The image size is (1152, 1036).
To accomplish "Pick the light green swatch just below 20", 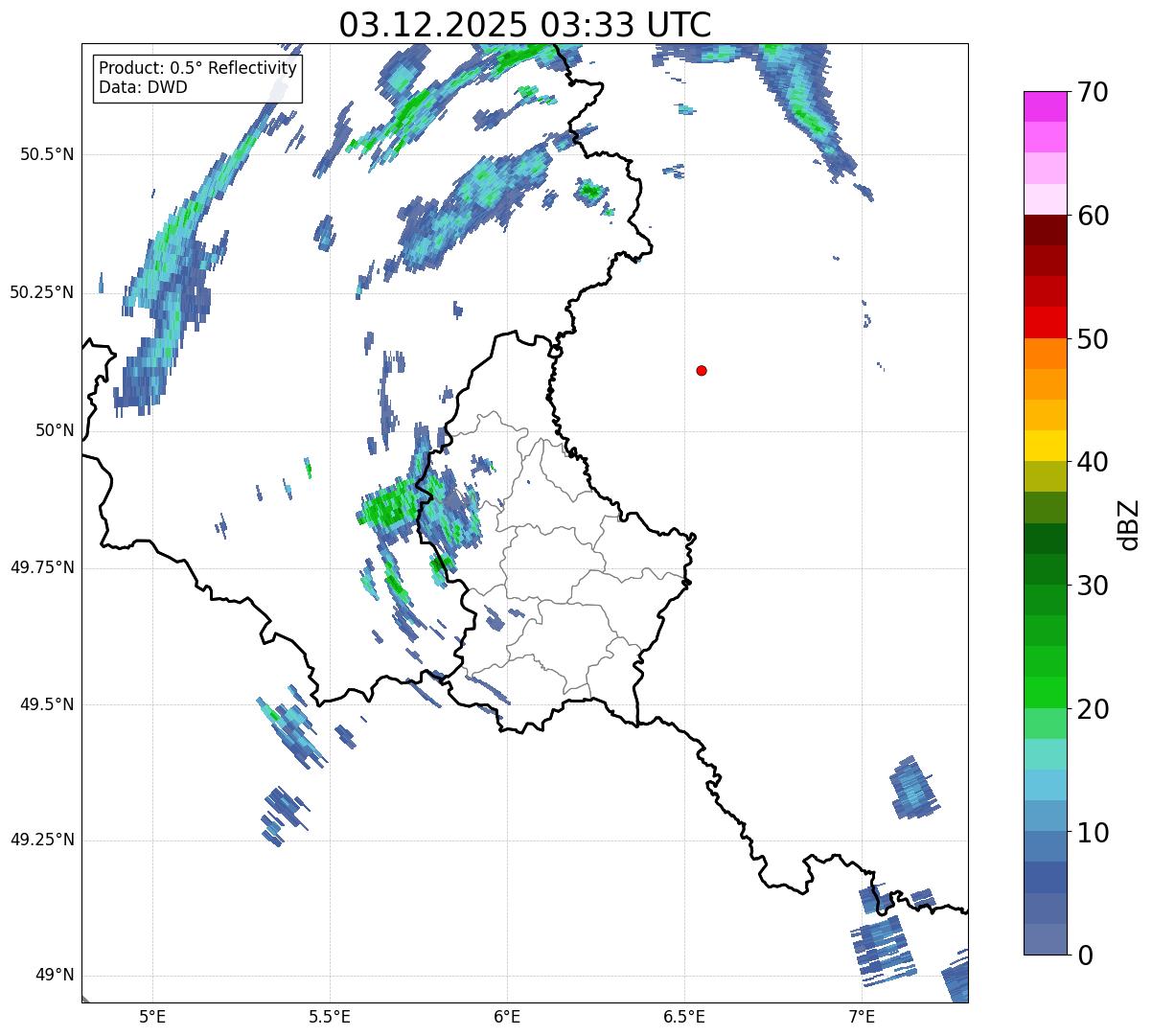I will [x=1045, y=723].
